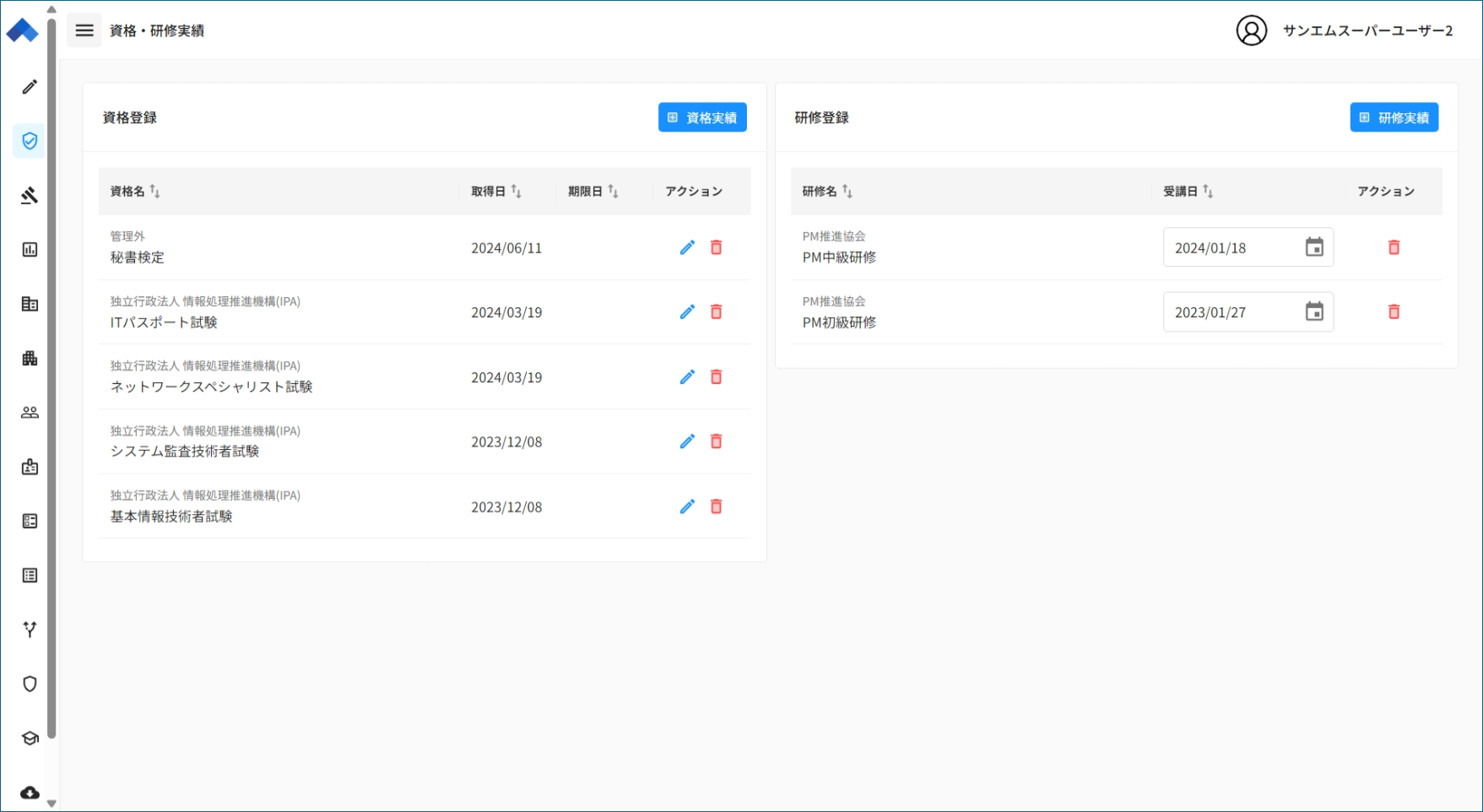Screen dimensions: 1483x812
Task: Edit 基本情報技術者試験 entry
Action: point(688,506)
